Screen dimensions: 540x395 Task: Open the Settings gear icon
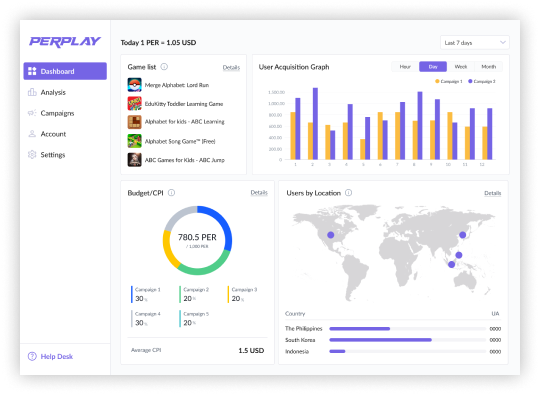[x=32, y=155]
